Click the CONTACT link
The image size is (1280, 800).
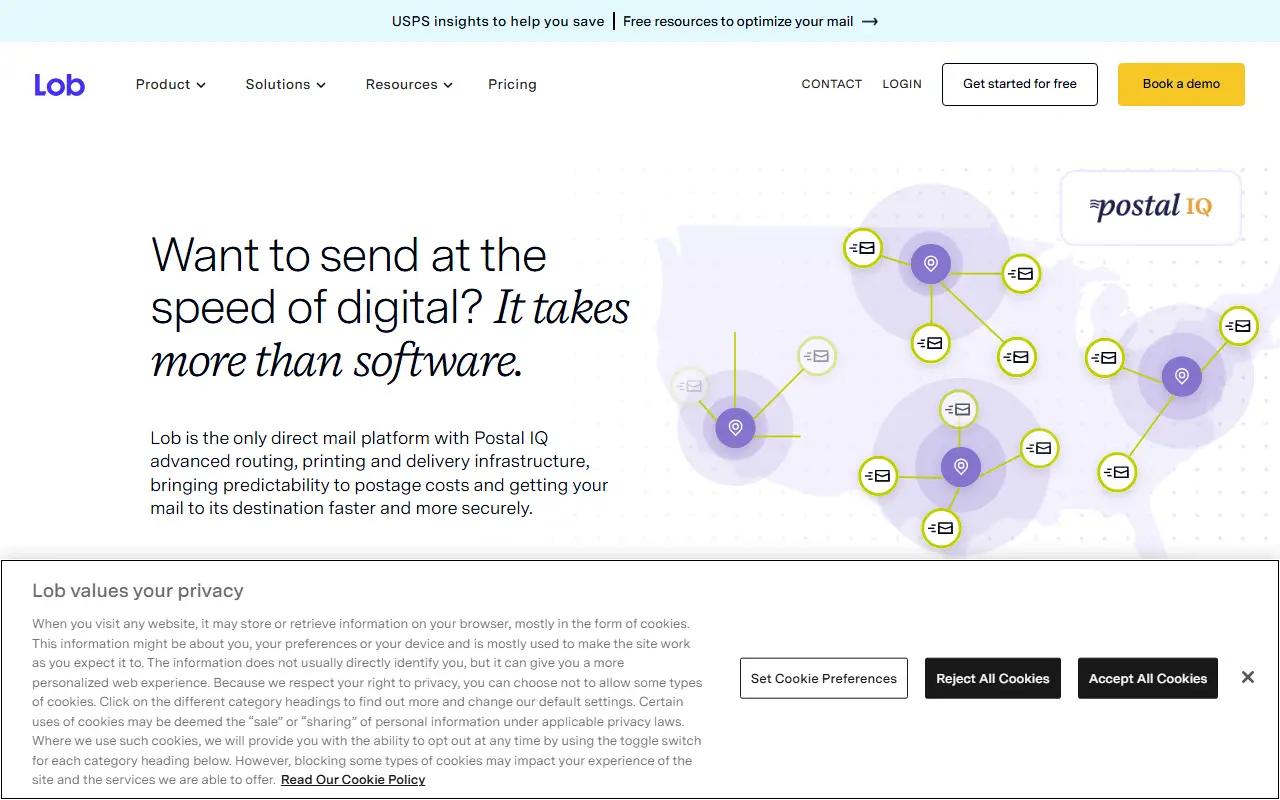pyautogui.click(x=832, y=84)
